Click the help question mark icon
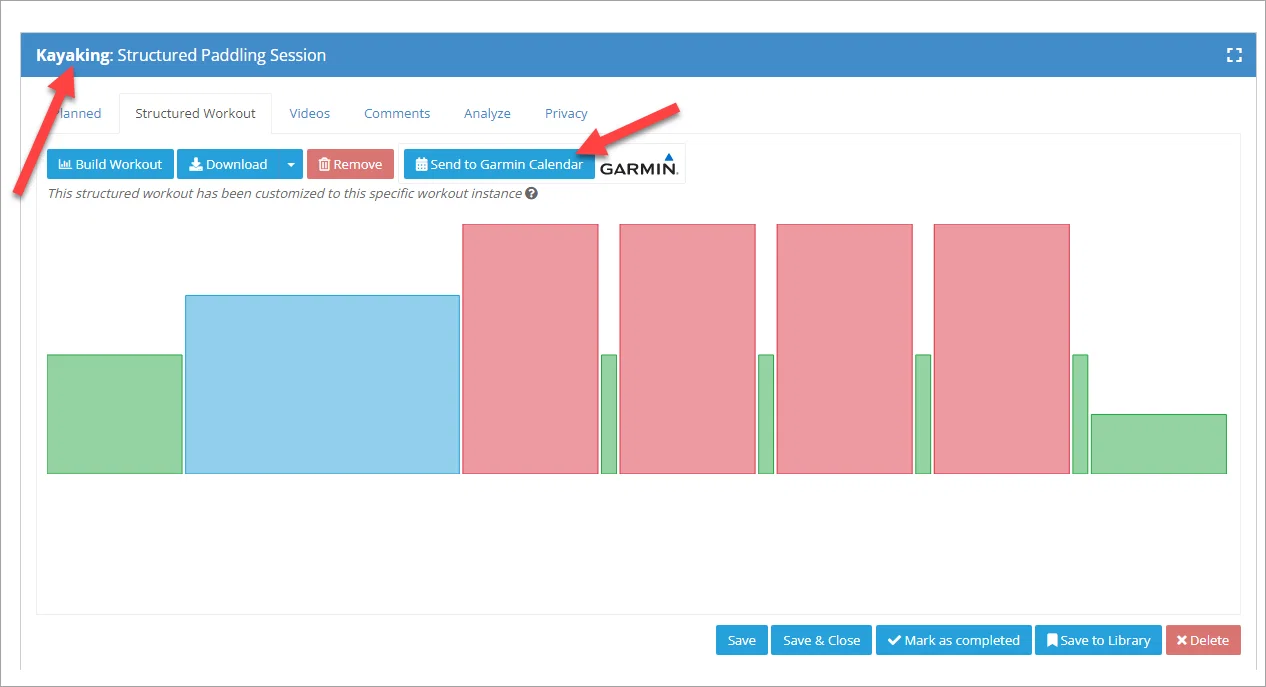Screen dimensions: 1266x687 pos(531,193)
